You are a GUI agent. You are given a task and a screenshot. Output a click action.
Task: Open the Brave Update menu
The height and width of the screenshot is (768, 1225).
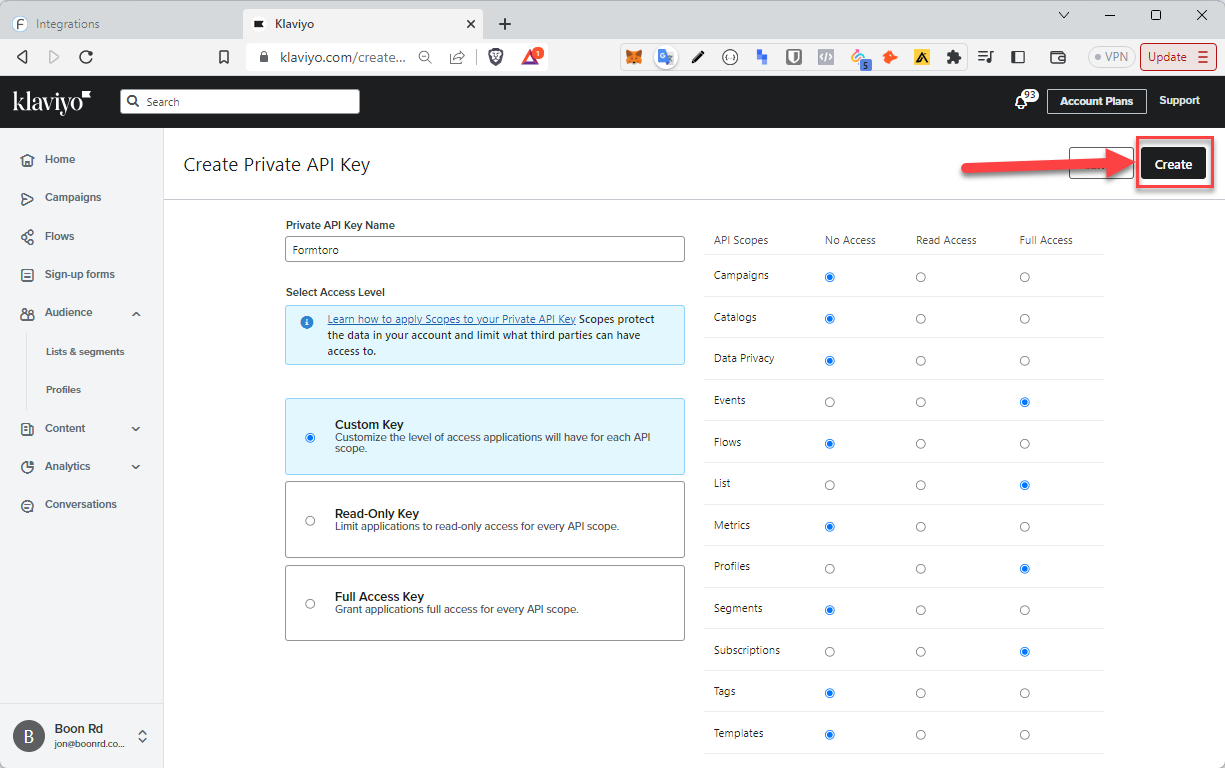1178,57
